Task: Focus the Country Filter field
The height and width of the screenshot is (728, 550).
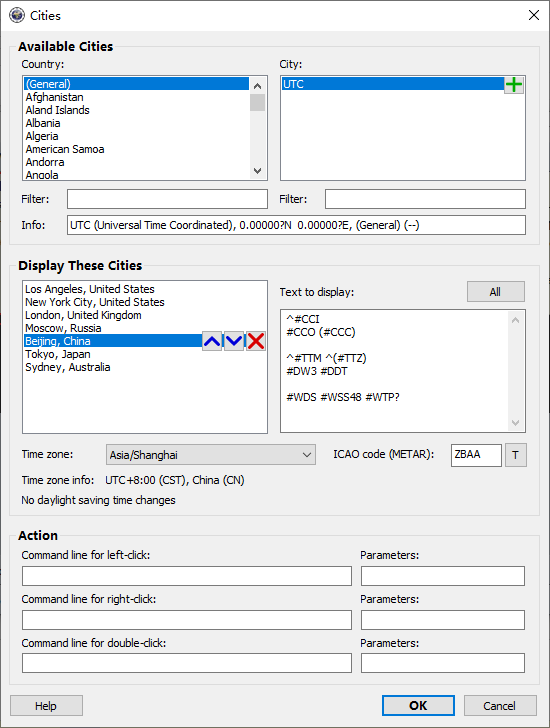Action: point(167,199)
